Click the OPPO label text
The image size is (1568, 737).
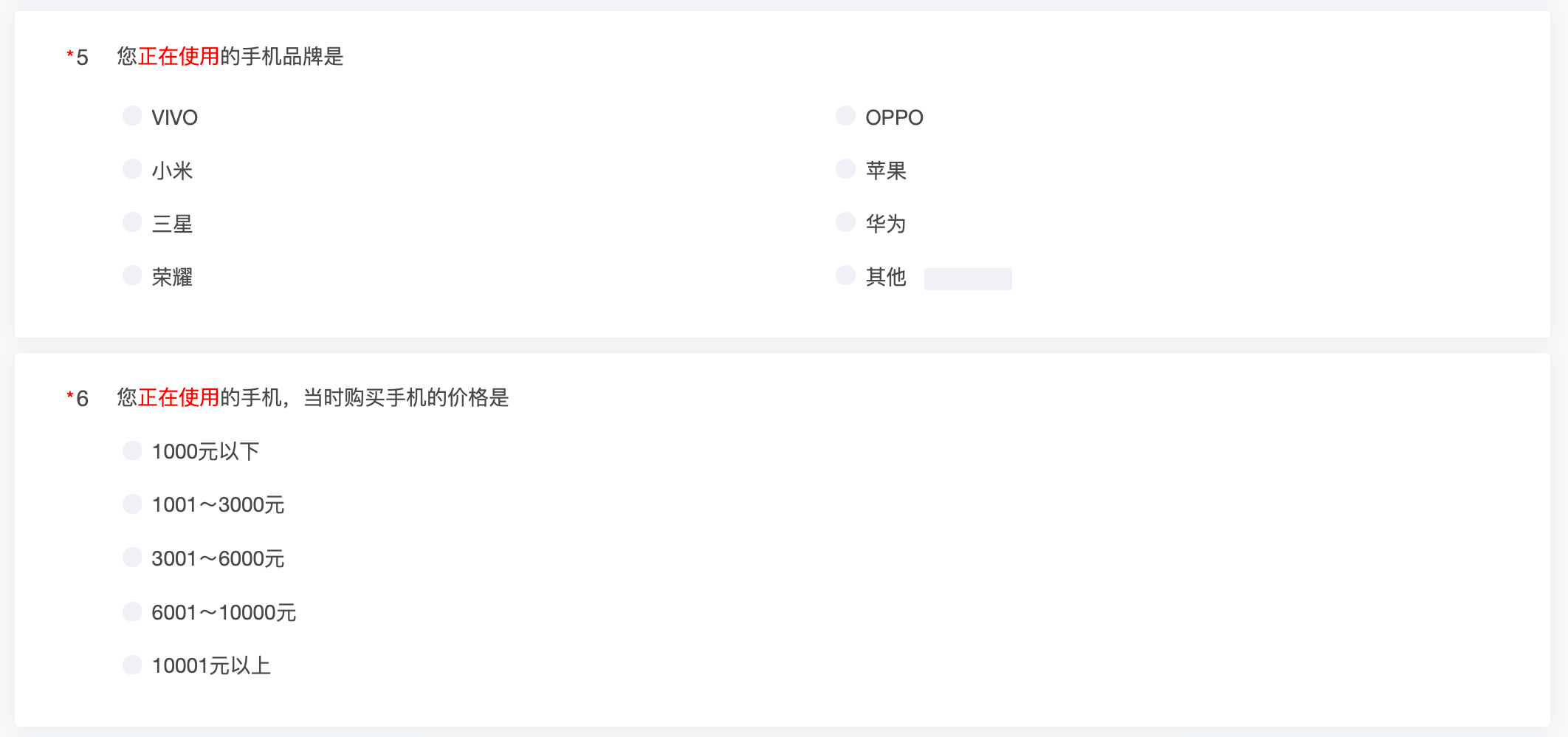894,117
